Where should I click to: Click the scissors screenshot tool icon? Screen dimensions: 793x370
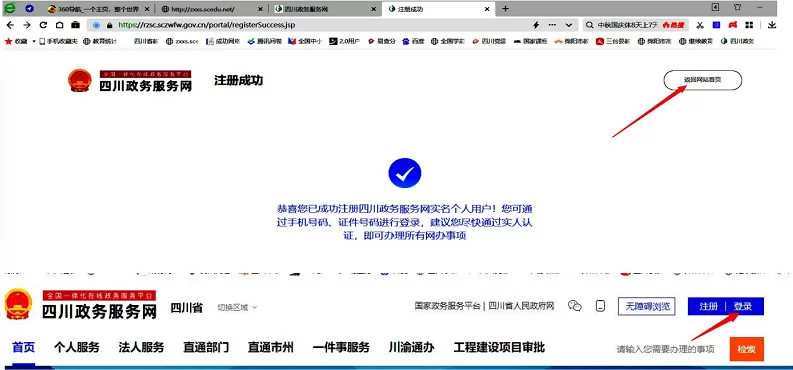[x=700, y=25]
